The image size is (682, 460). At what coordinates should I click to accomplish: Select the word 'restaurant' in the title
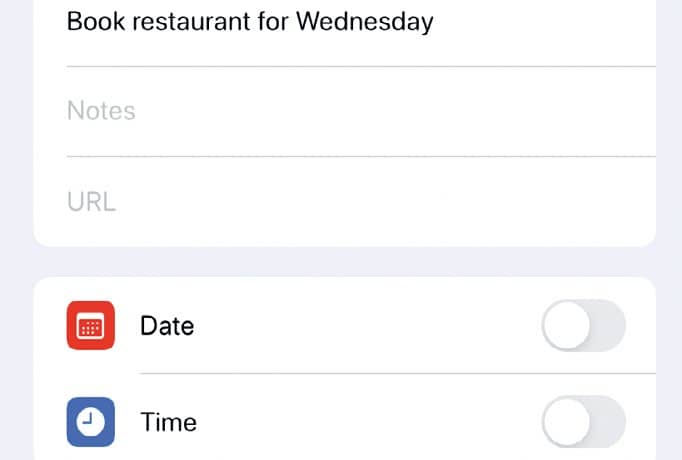191,21
